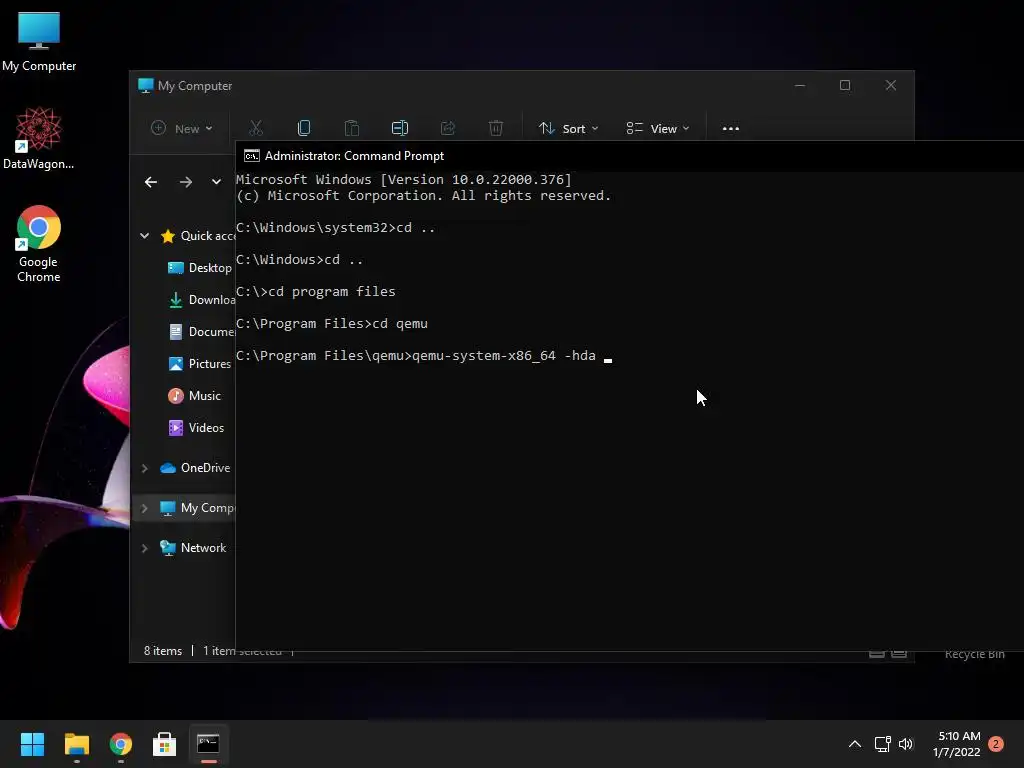Open recent locations chevron dropdown
Screen dimensions: 1024x768
[216, 182]
